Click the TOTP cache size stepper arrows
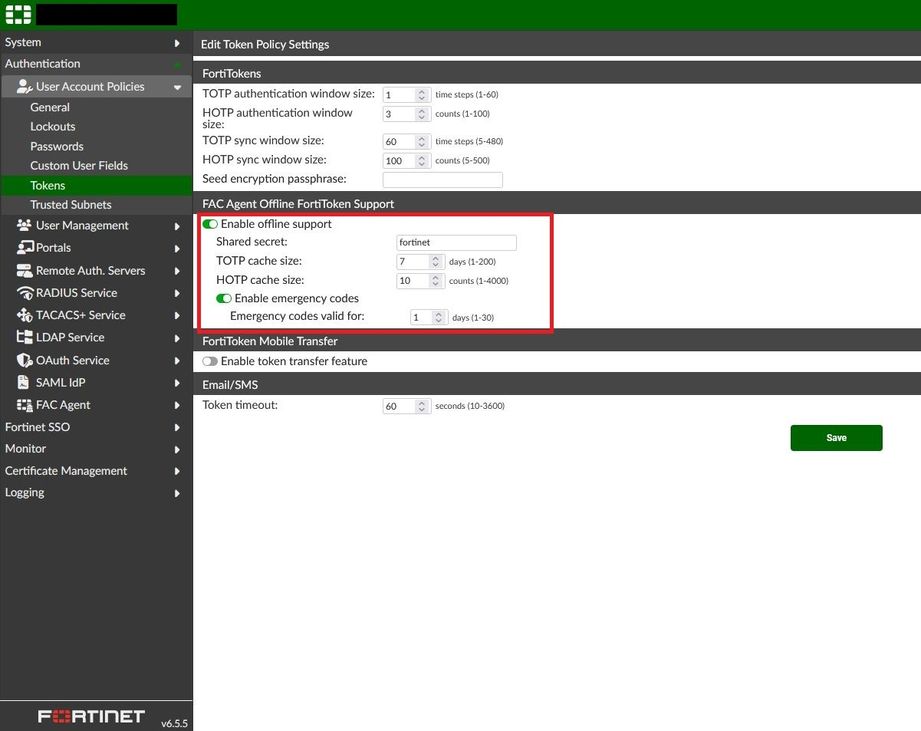 click(x=435, y=261)
